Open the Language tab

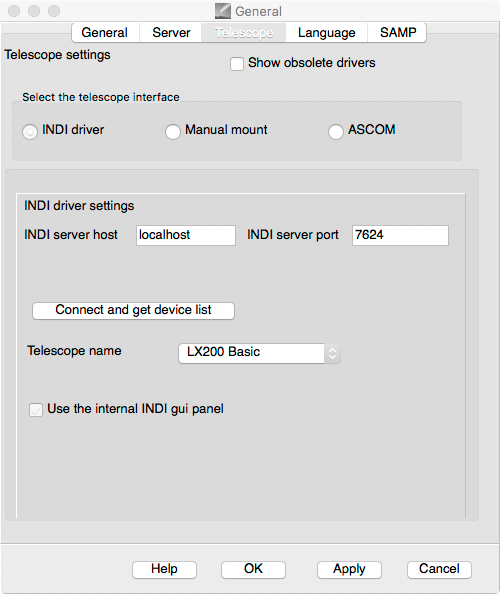click(327, 33)
